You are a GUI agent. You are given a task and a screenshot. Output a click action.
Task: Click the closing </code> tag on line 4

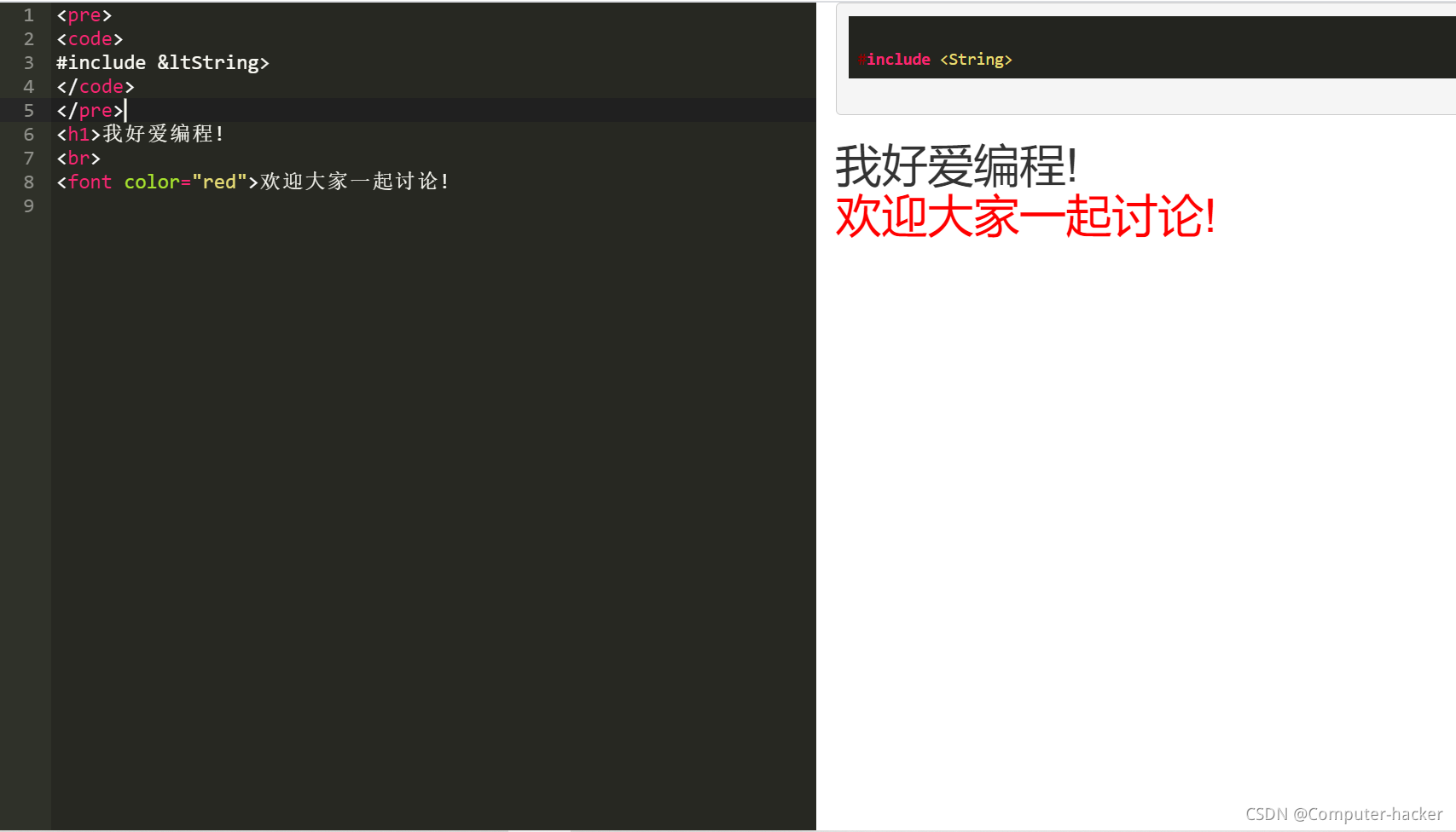(x=94, y=86)
